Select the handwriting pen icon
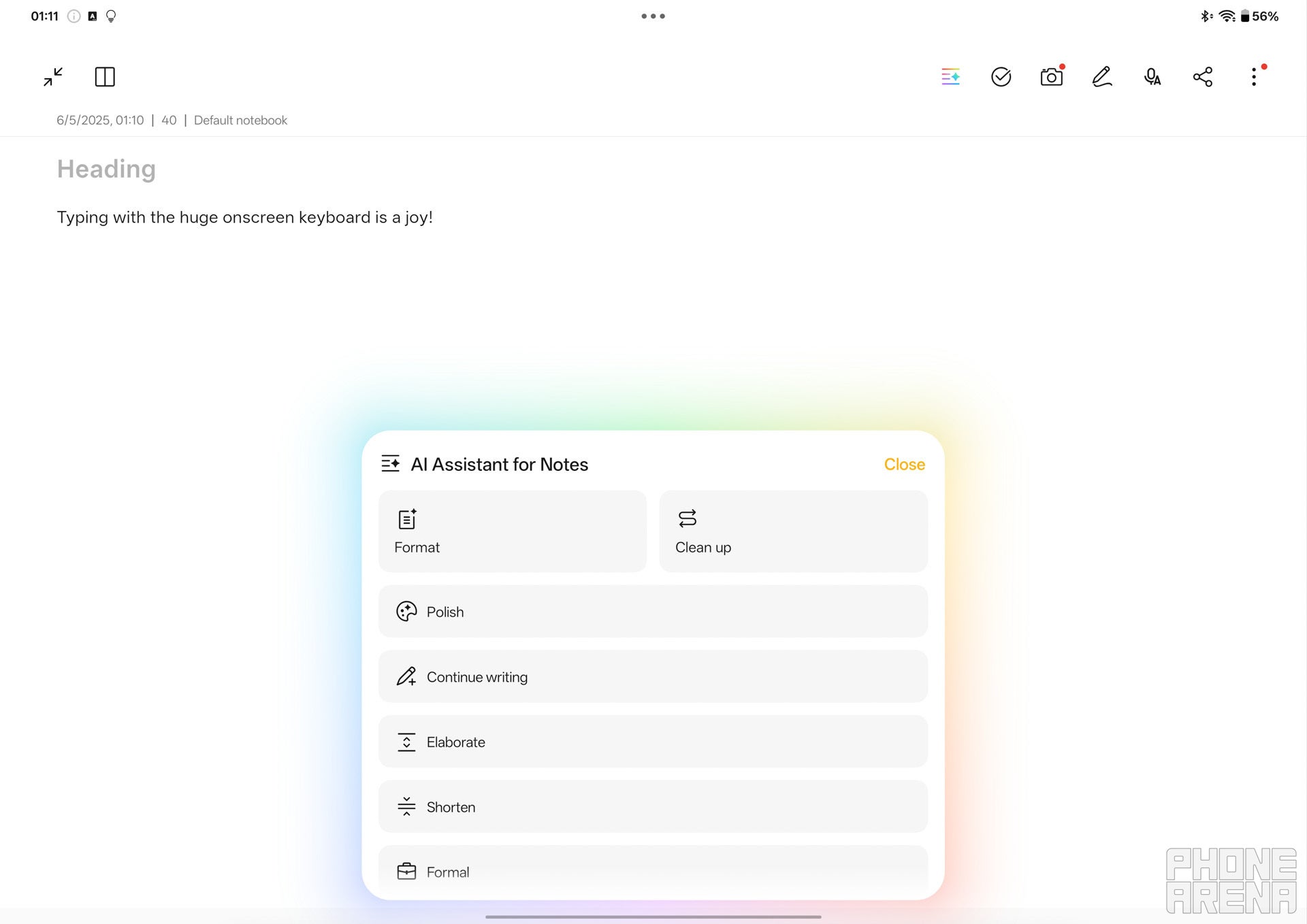Viewport: 1307px width, 924px height. click(1101, 77)
